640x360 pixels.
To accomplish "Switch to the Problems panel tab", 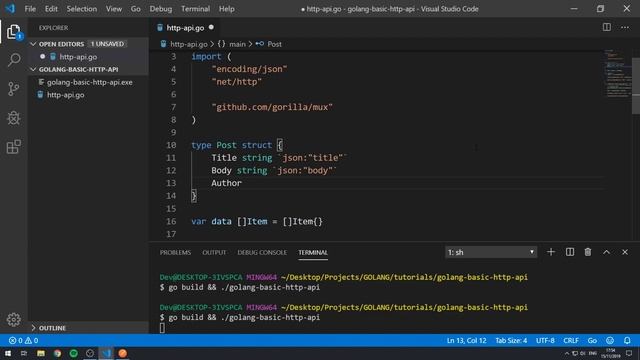I will (175, 253).
